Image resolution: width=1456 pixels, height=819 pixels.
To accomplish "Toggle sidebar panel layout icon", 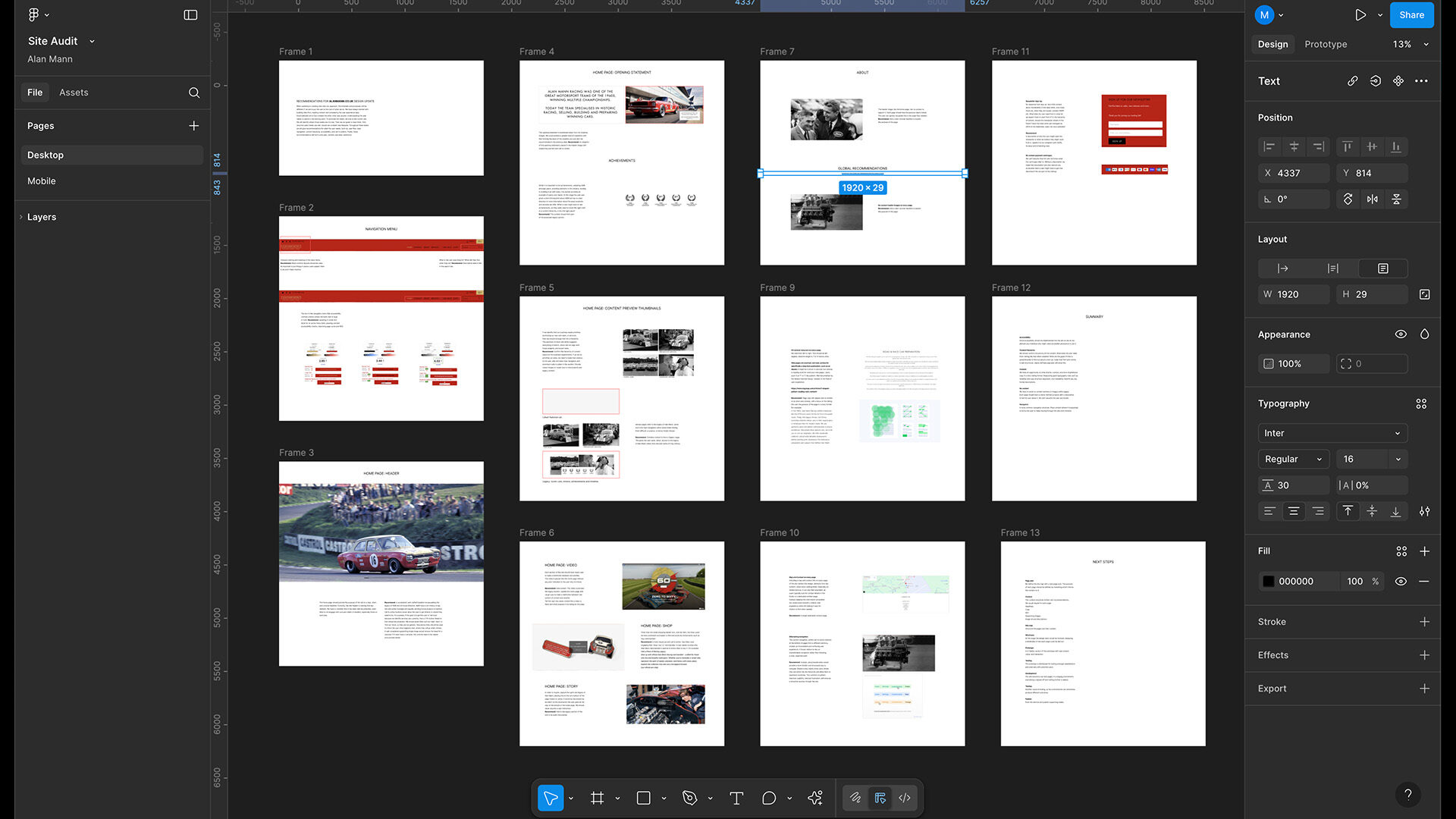I will [190, 14].
